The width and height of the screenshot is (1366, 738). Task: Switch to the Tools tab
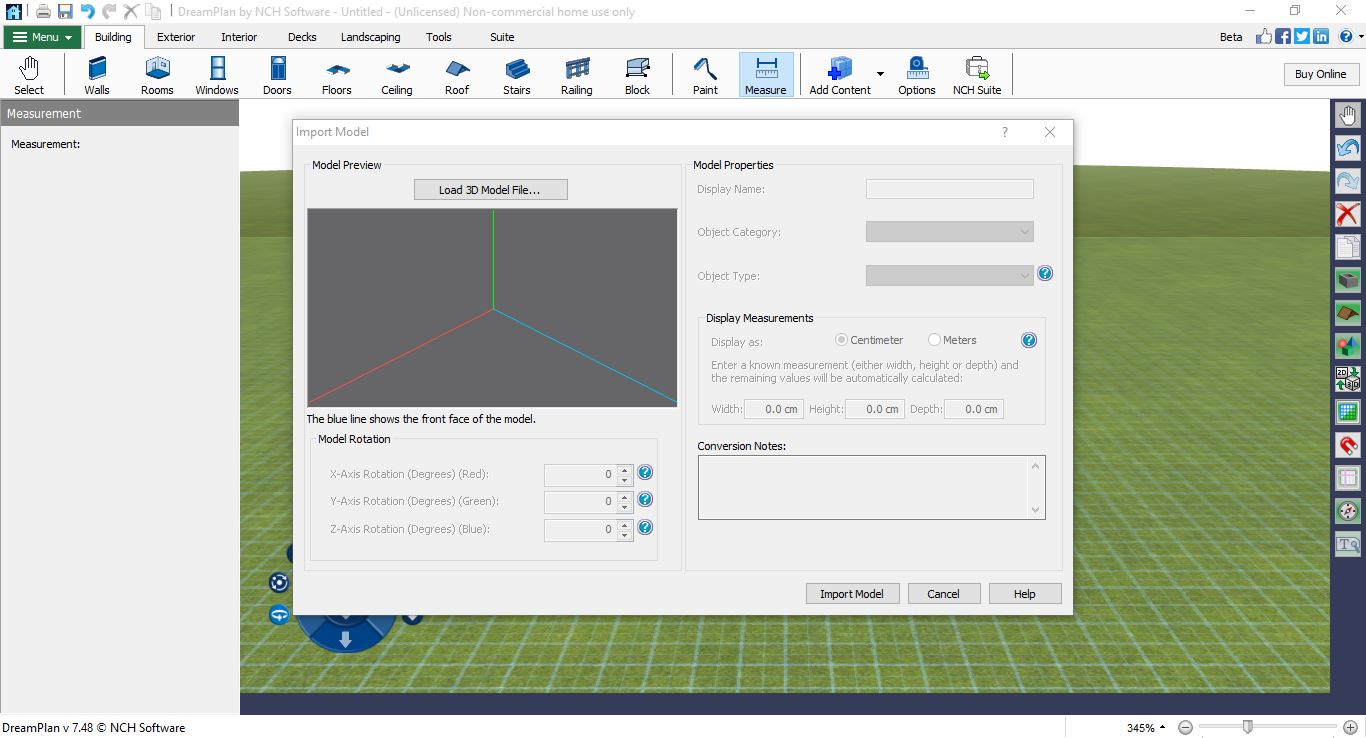[439, 37]
